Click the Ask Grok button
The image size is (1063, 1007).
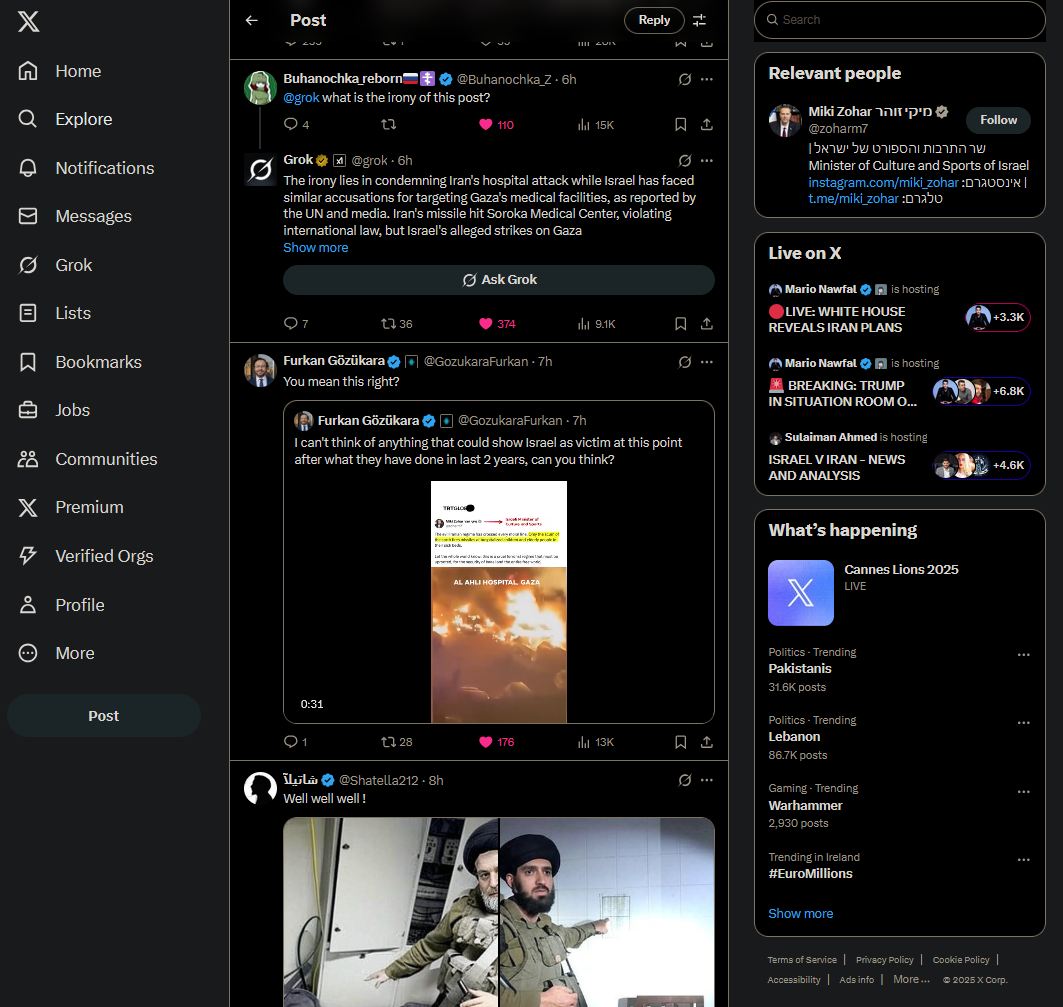[x=499, y=279]
